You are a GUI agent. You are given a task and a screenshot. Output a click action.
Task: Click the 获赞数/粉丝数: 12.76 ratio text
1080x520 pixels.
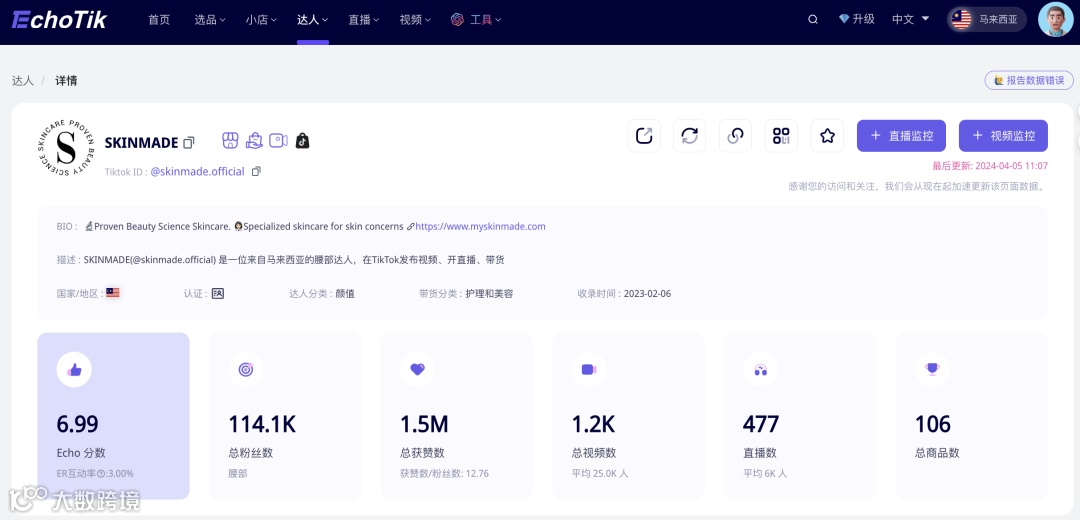coord(444,474)
